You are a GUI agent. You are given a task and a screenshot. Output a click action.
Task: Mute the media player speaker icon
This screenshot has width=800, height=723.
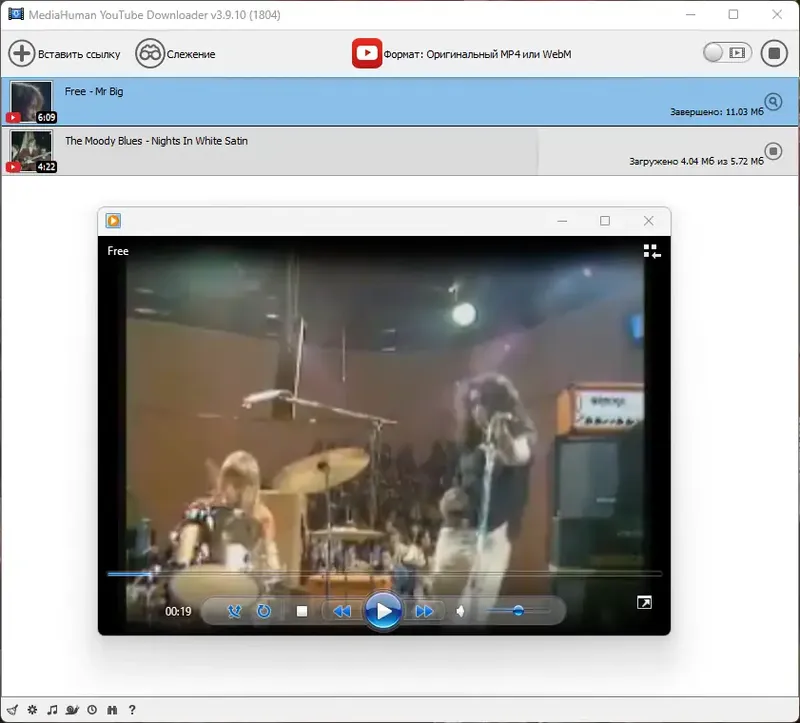pyautogui.click(x=460, y=611)
